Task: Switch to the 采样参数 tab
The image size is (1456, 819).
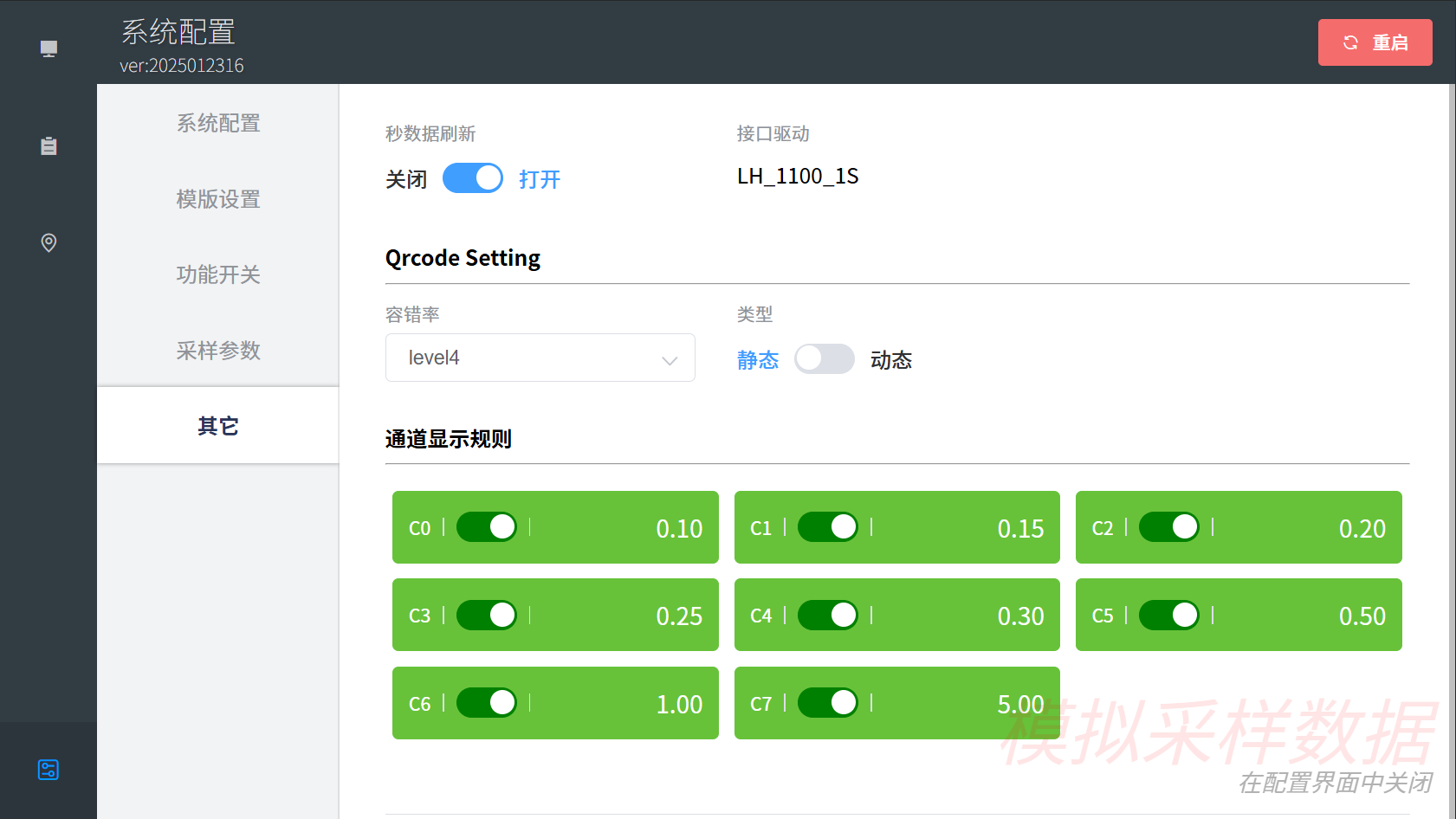Action: pyautogui.click(x=218, y=351)
